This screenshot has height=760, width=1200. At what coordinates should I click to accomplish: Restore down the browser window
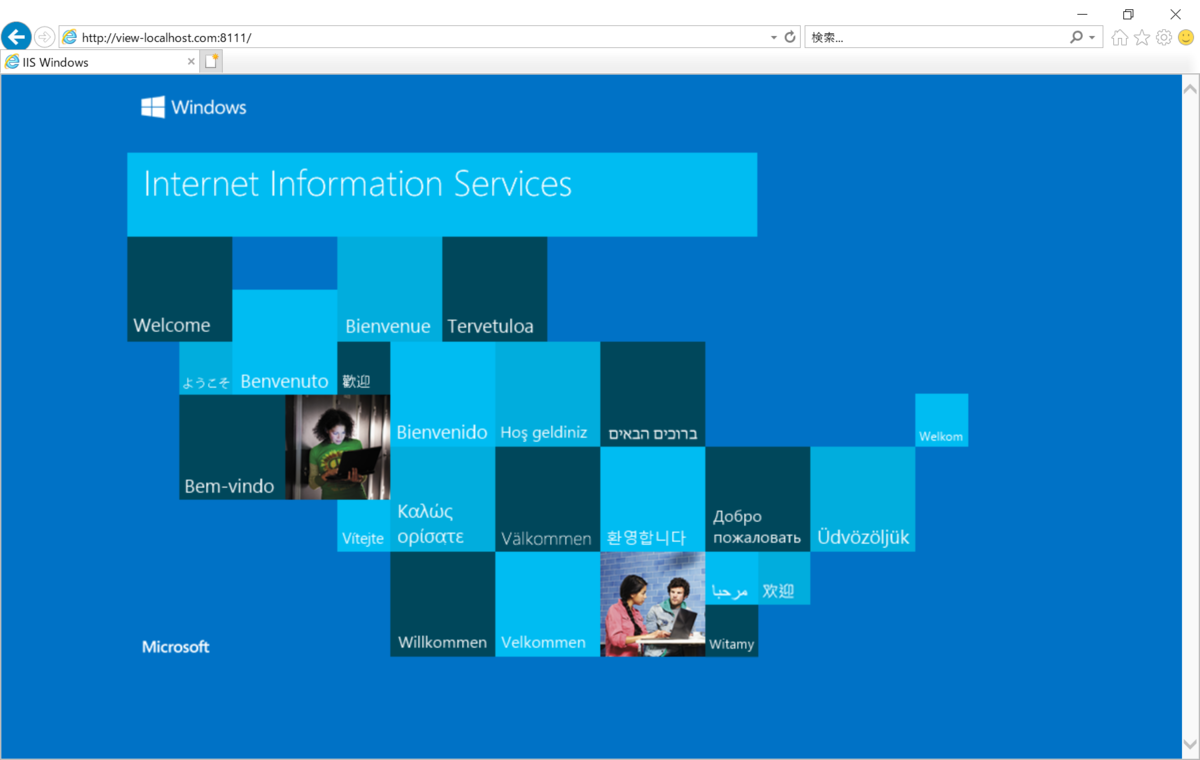click(1129, 14)
